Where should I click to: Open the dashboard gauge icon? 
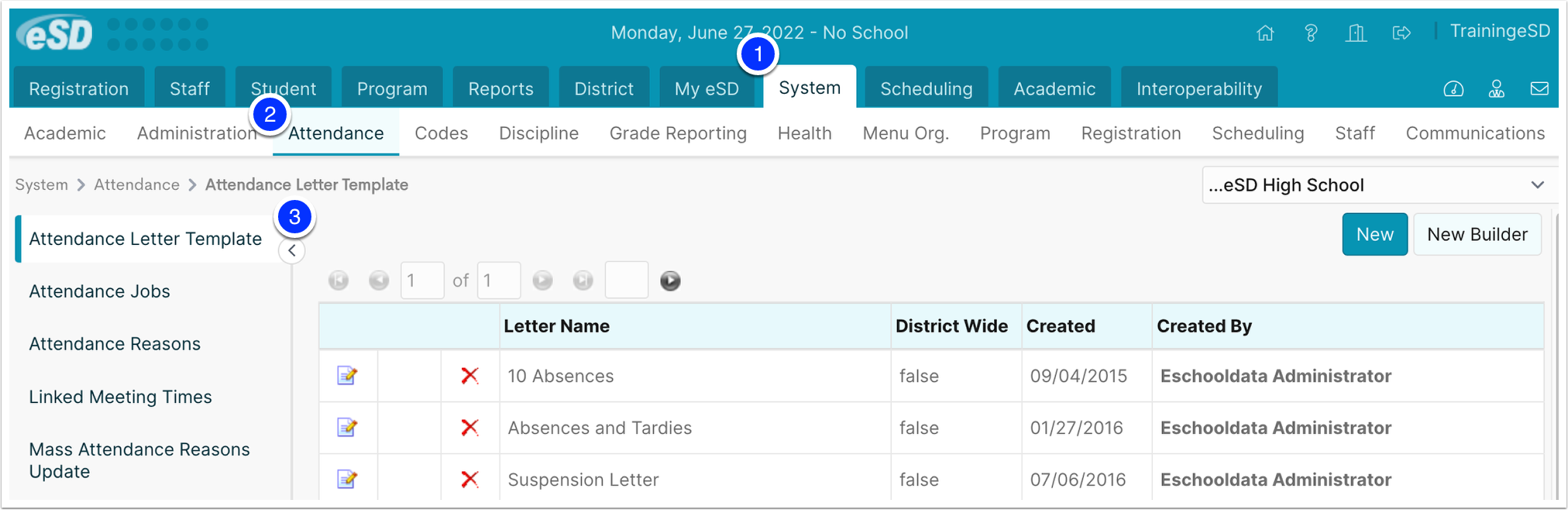point(1453,89)
